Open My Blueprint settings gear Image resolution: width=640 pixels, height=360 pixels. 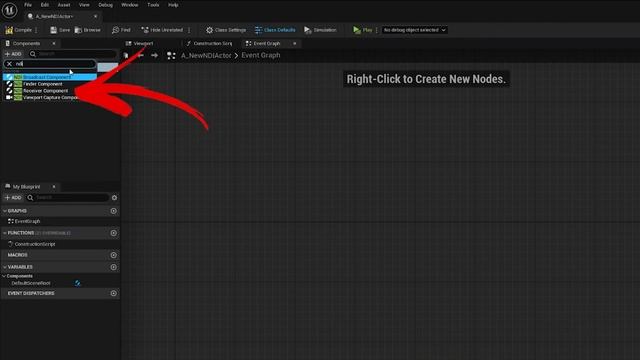click(x=114, y=198)
